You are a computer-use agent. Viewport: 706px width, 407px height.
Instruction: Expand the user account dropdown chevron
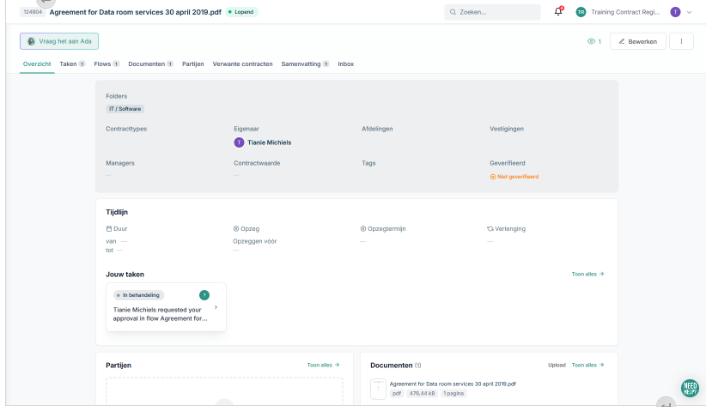(689, 12)
